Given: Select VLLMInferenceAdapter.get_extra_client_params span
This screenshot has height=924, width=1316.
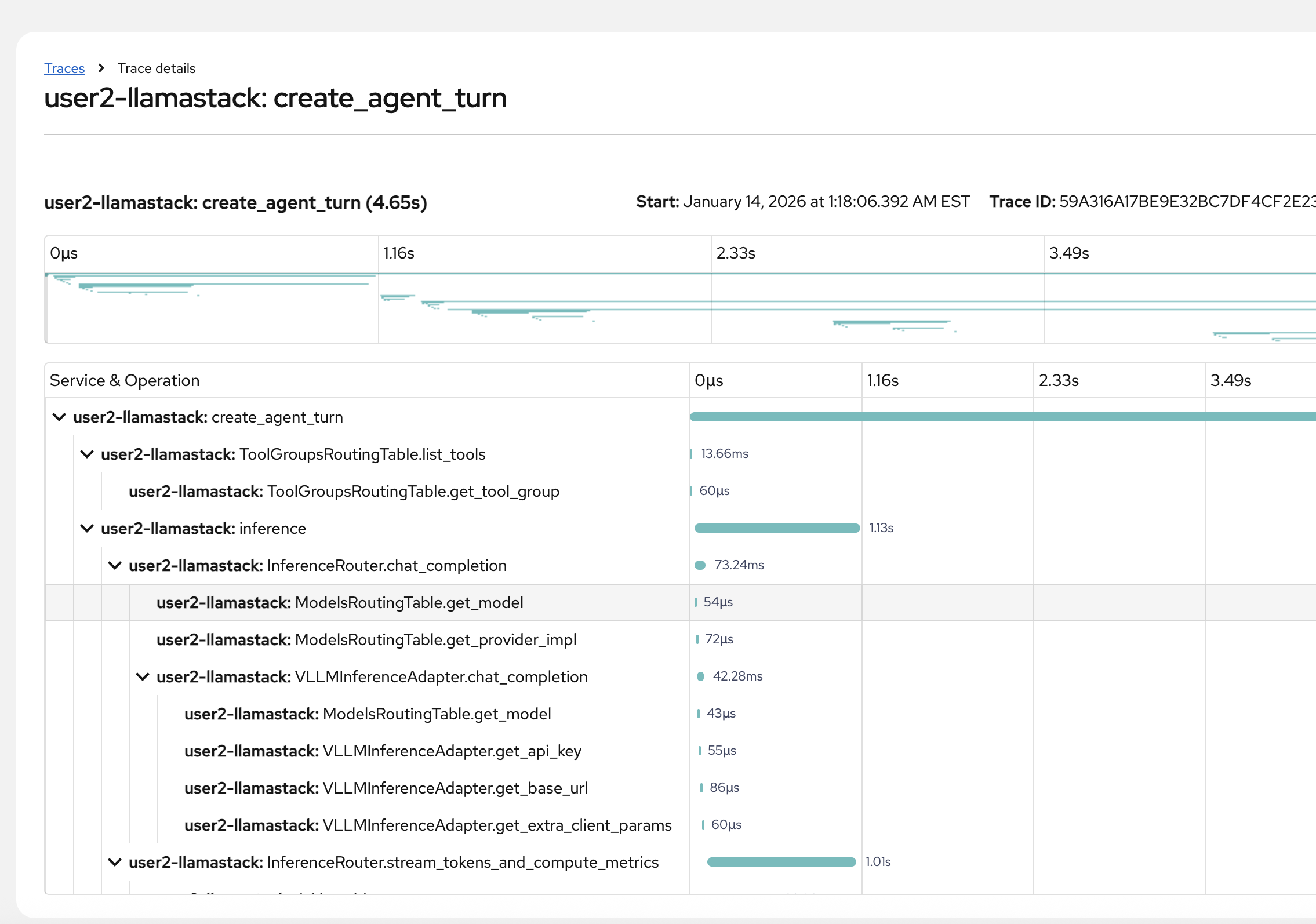Looking at the screenshot, I should pyautogui.click(x=427, y=825).
